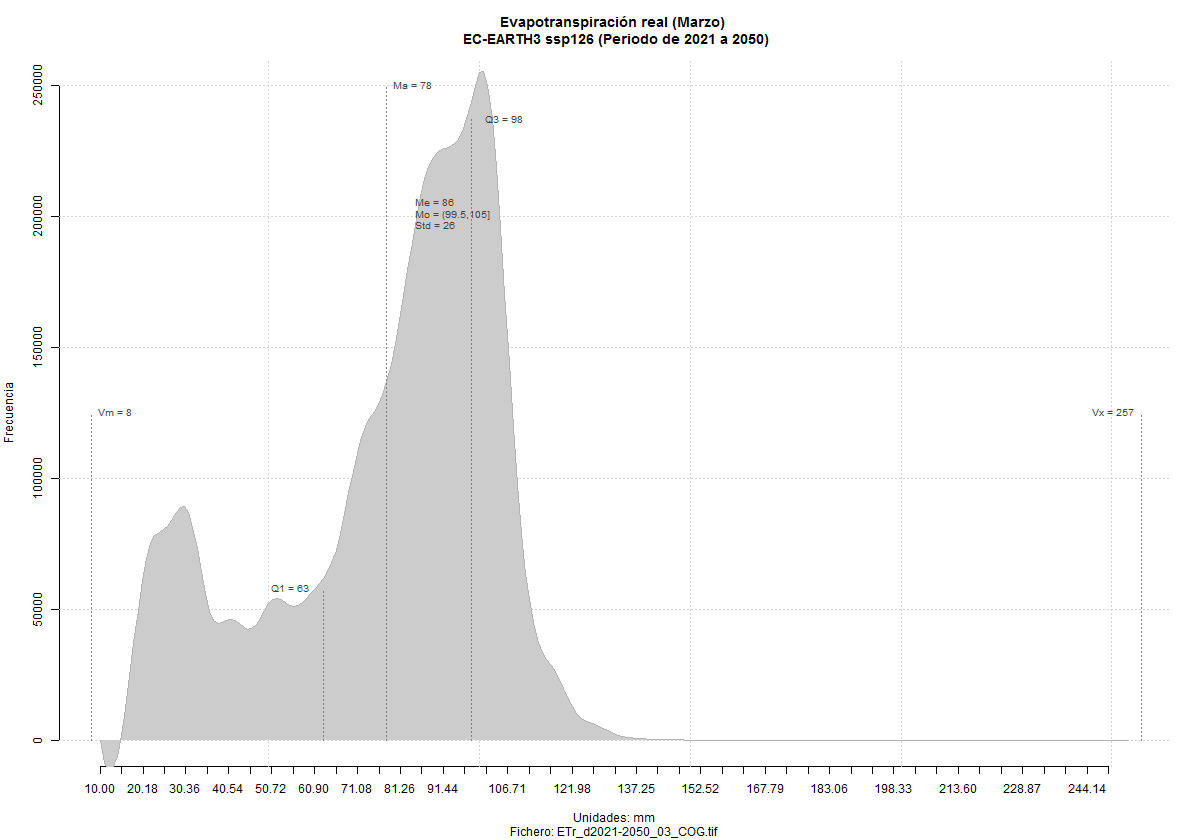
Task: Click x-axis tick label '20.18'
Action: tap(142, 789)
